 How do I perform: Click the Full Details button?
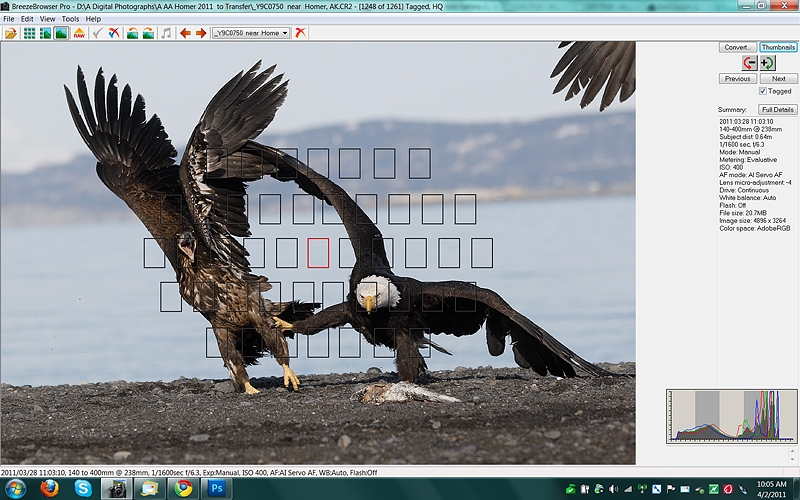coord(778,110)
